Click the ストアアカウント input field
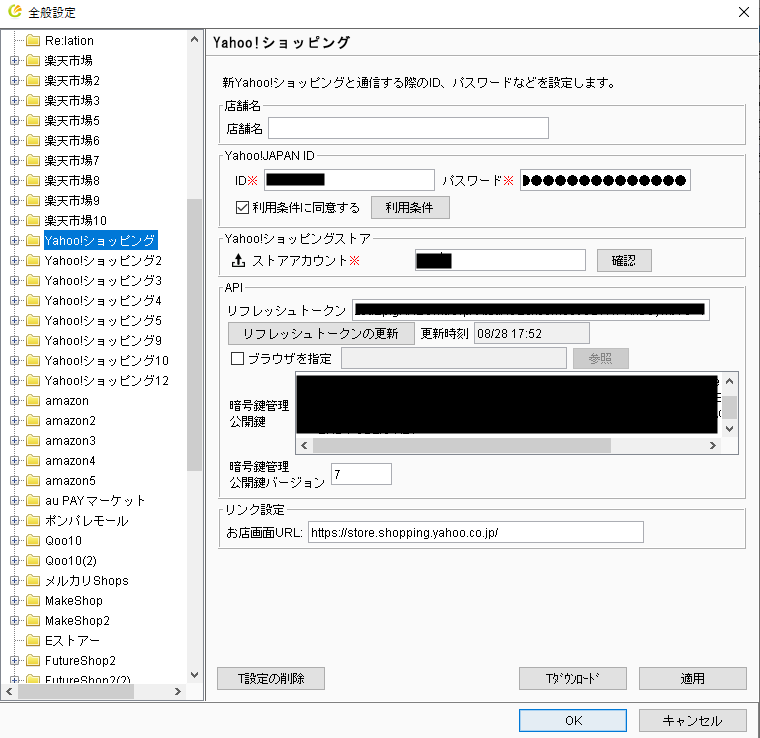 click(500, 261)
